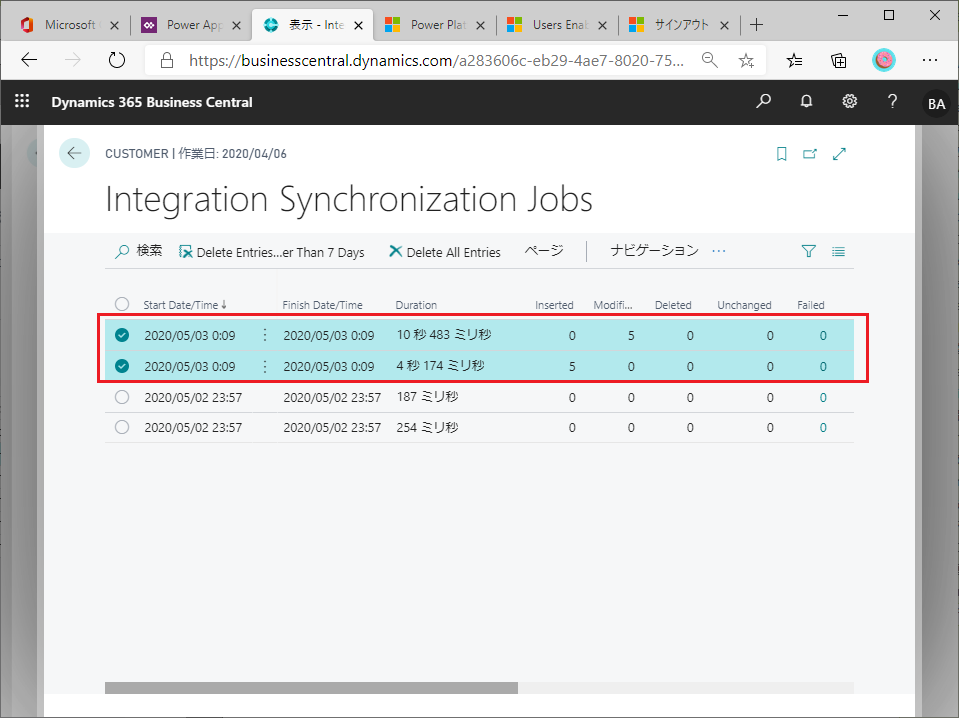959x718 pixels.
Task: Open the browser profile avatar
Action: (x=884, y=60)
